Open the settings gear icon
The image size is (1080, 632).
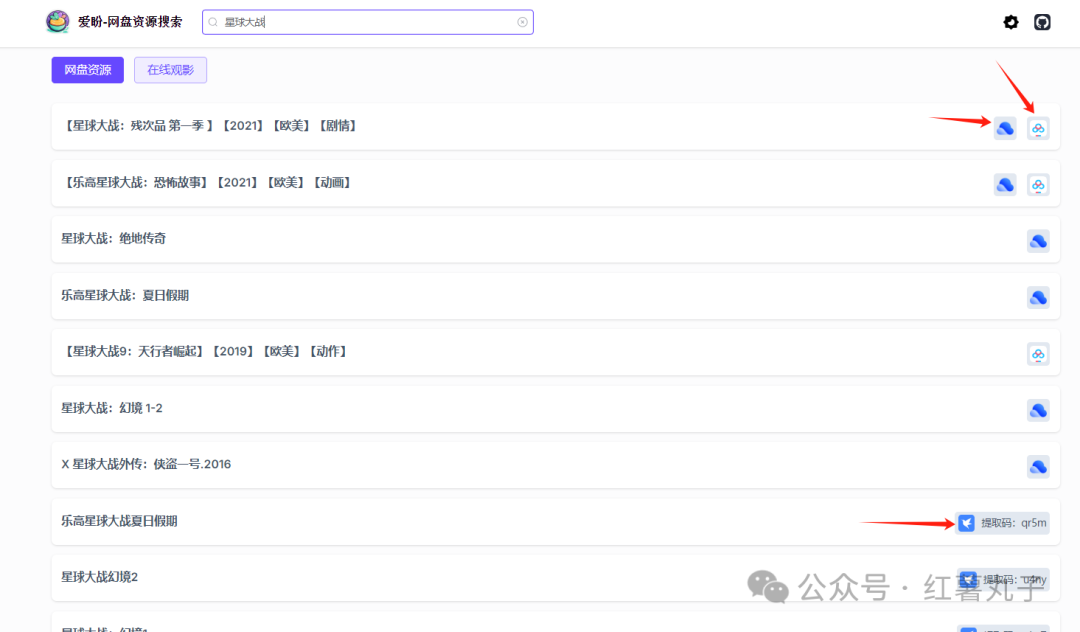click(1010, 22)
